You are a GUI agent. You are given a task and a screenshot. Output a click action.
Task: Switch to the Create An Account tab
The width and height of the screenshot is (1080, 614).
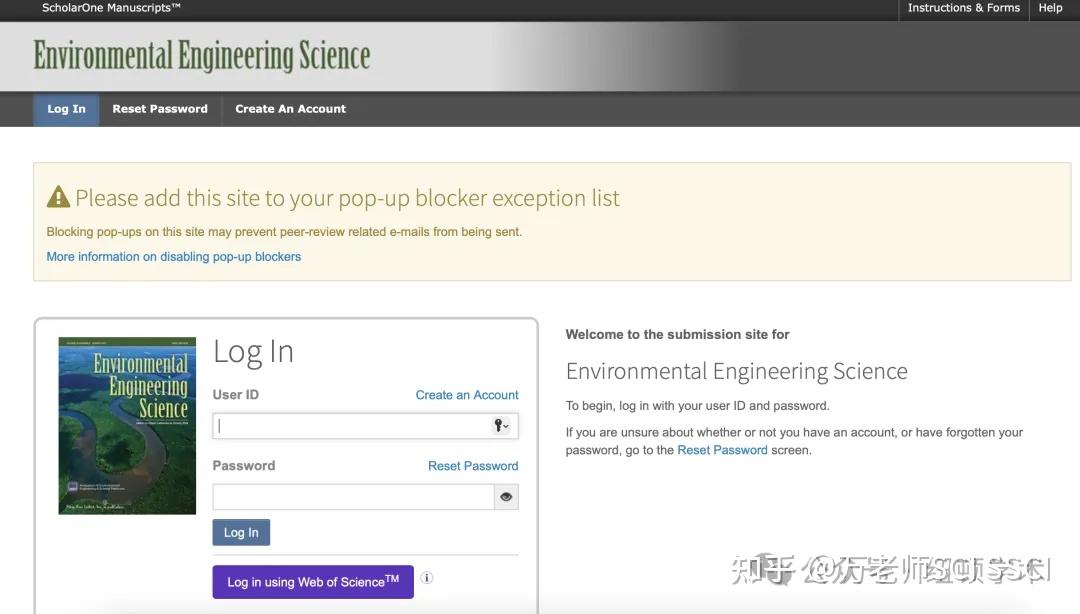click(289, 109)
